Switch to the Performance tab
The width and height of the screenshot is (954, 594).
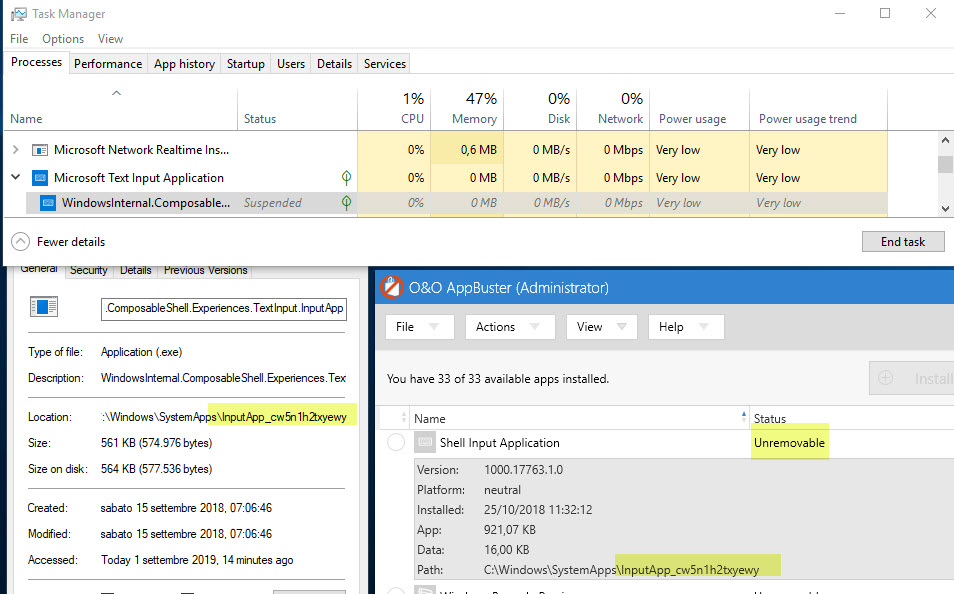click(x=108, y=64)
